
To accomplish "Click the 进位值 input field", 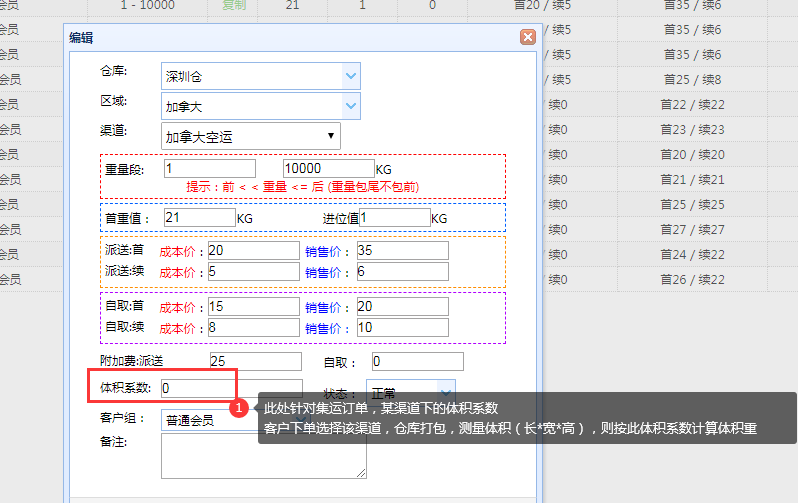I will pyautogui.click(x=394, y=217).
